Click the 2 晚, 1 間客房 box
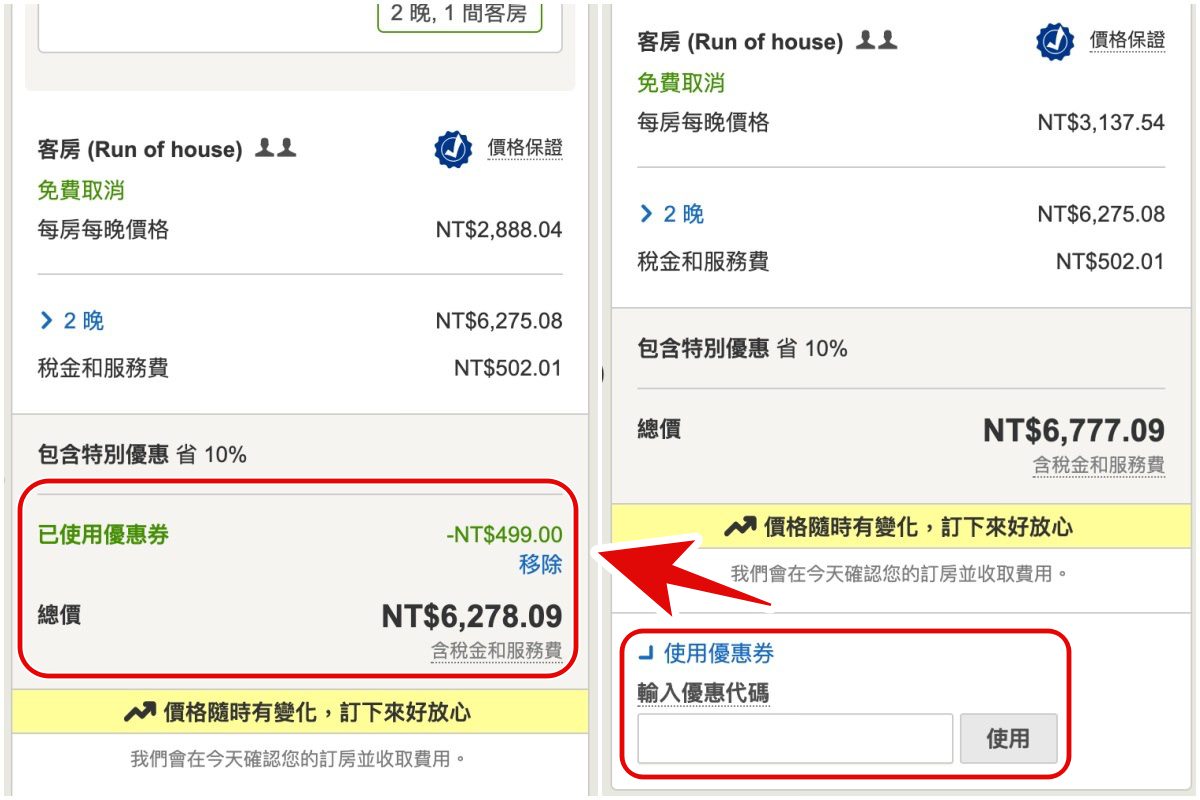 pyautogui.click(x=460, y=16)
